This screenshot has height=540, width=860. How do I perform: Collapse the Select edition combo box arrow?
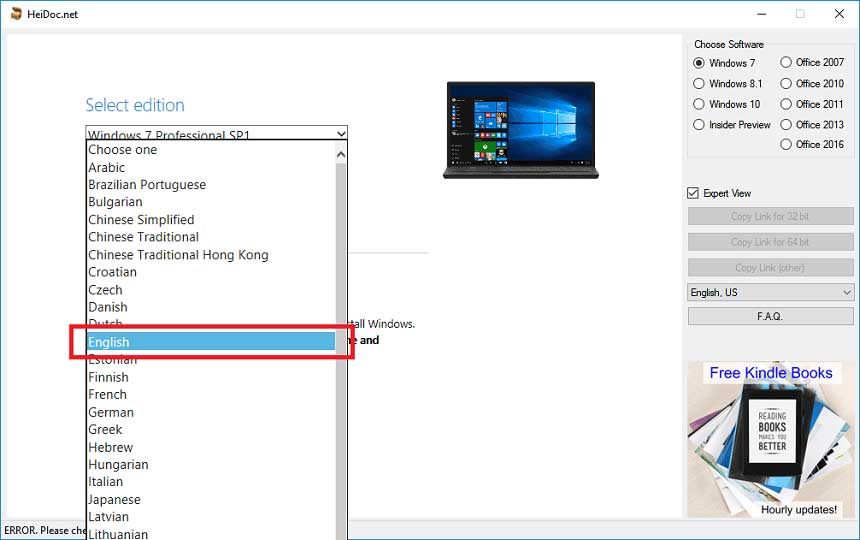pyautogui.click(x=341, y=133)
